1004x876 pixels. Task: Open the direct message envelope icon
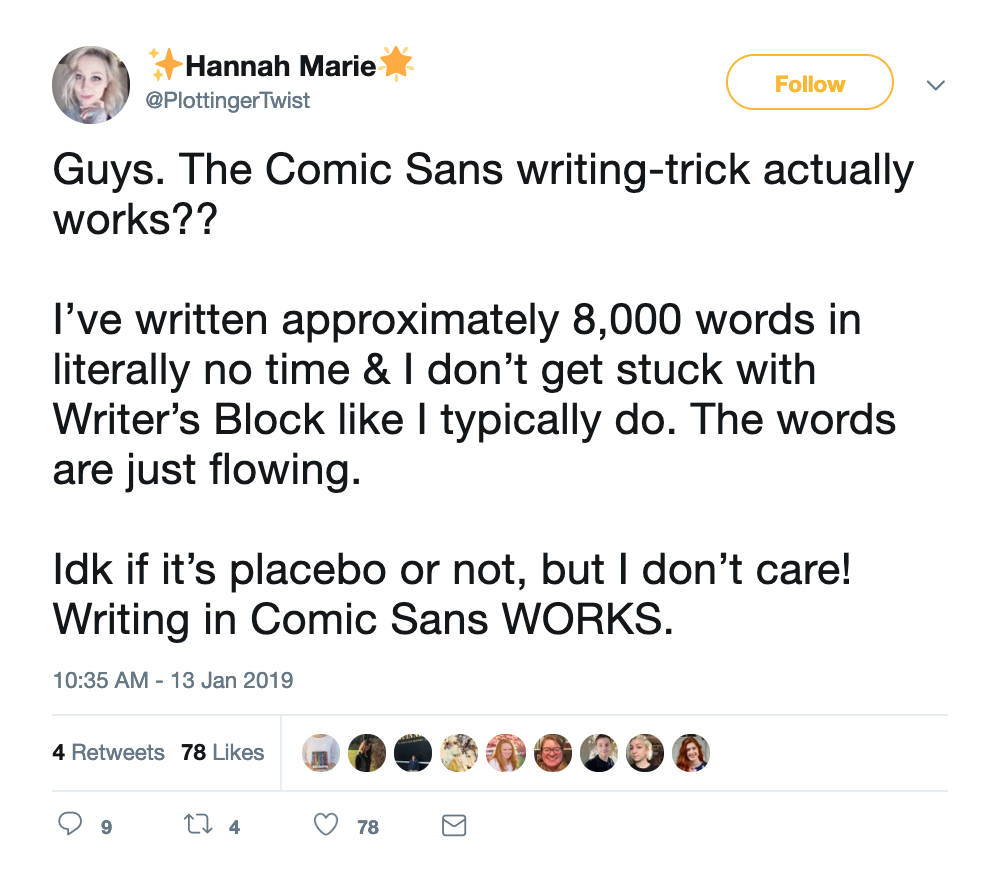point(453,825)
